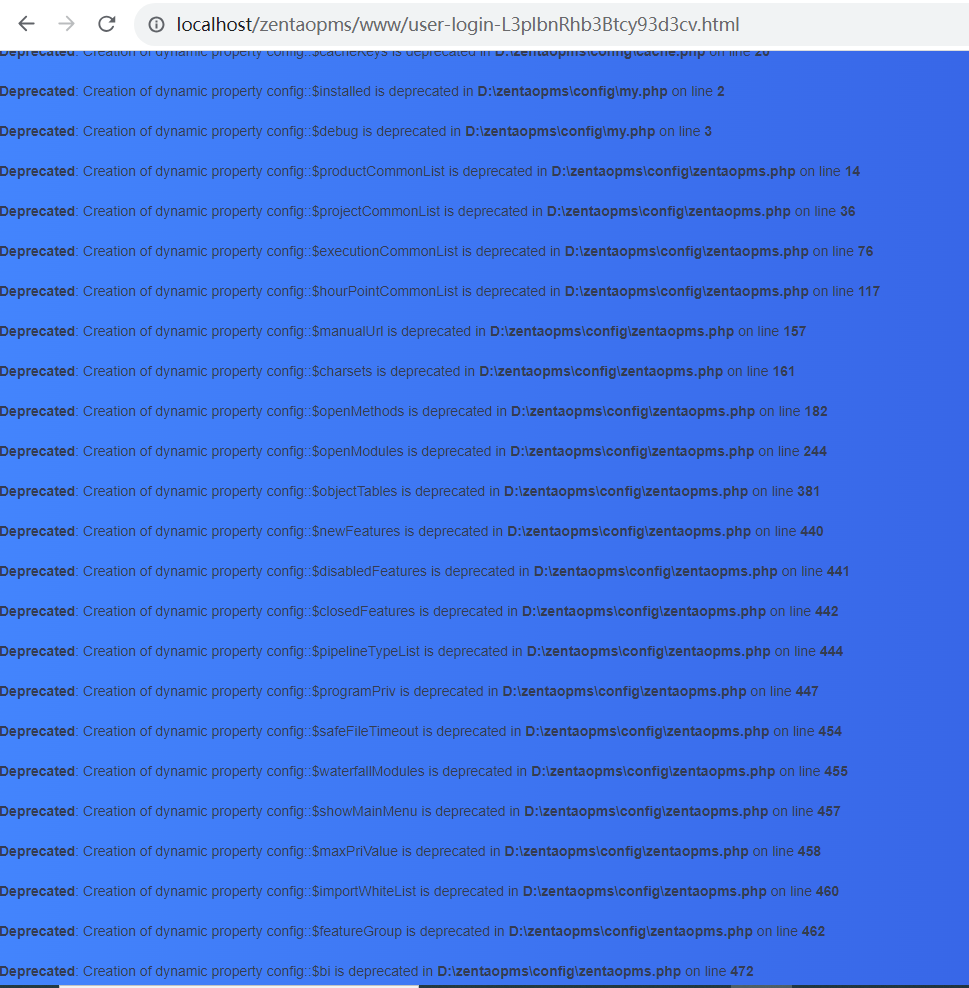Click the $featureGroup deprecation line

coord(413,932)
